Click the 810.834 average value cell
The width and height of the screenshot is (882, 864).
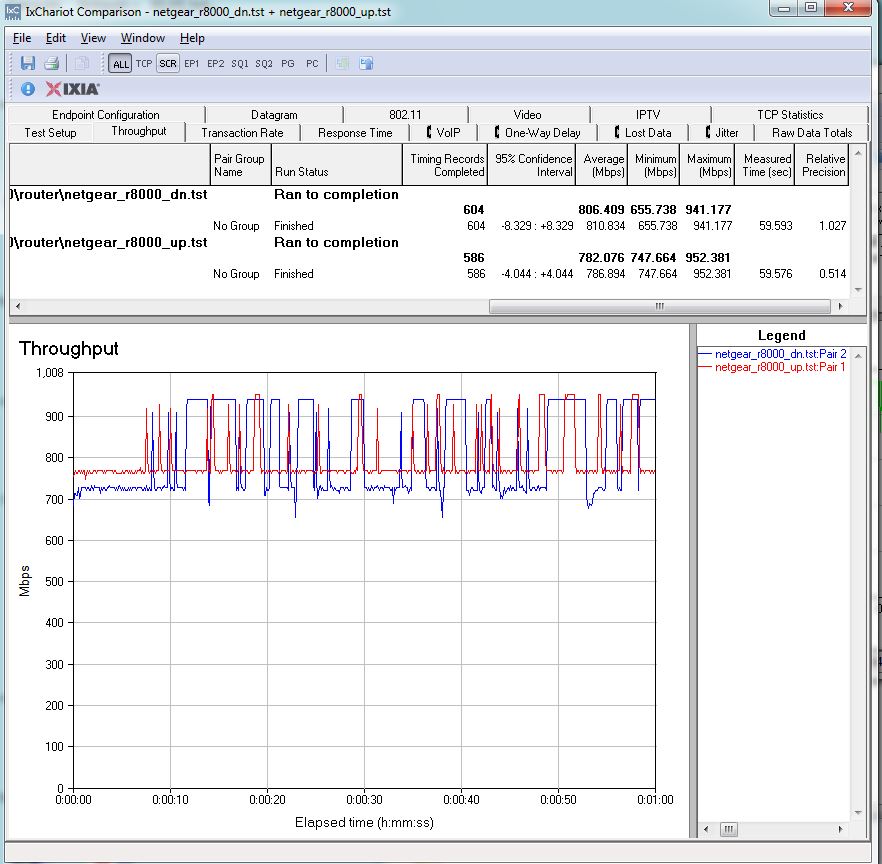[x=605, y=226]
